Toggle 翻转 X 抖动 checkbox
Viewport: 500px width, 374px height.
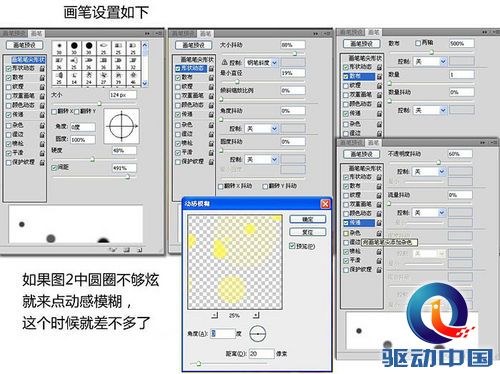tap(220, 187)
